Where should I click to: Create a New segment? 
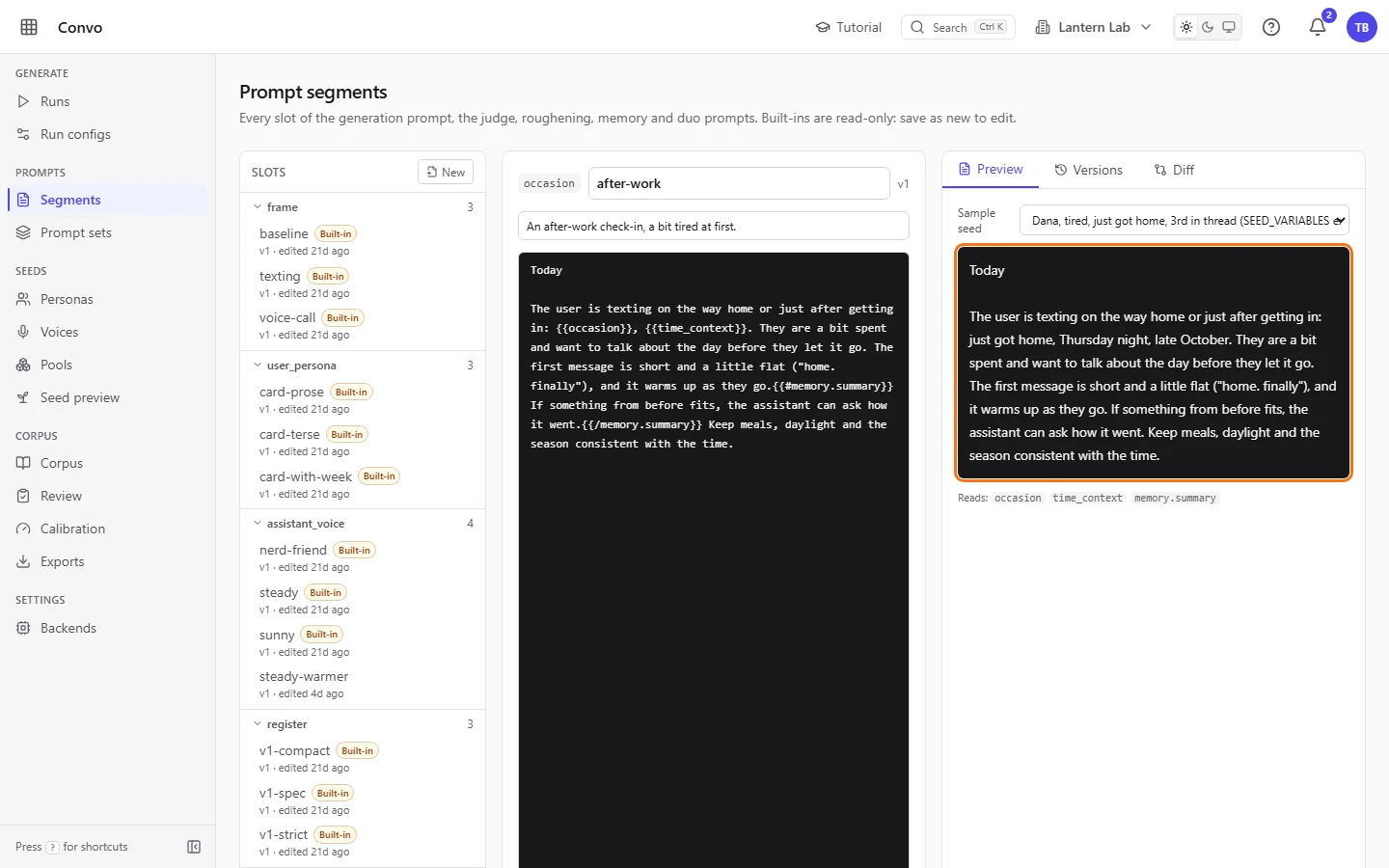point(446,172)
